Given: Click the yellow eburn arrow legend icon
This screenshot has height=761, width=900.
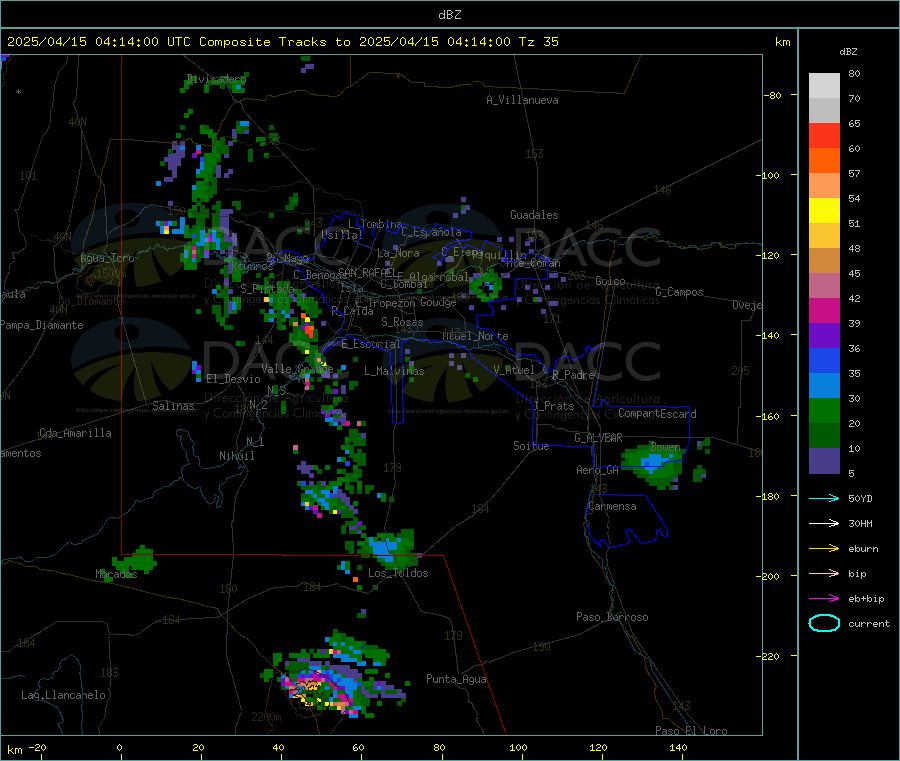Looking at the screenshot, I should point(824,548).
